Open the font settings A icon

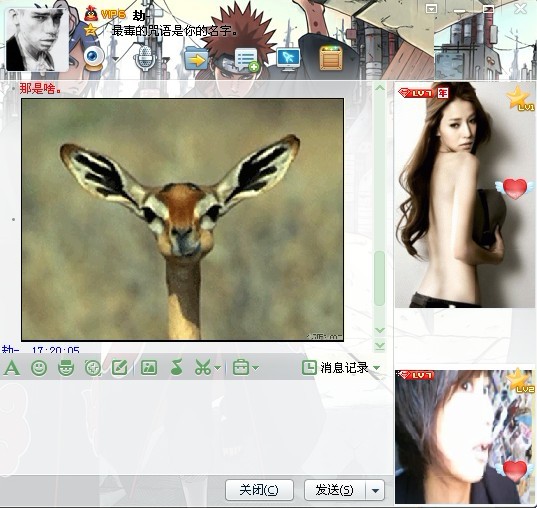[x=12, y=368]
